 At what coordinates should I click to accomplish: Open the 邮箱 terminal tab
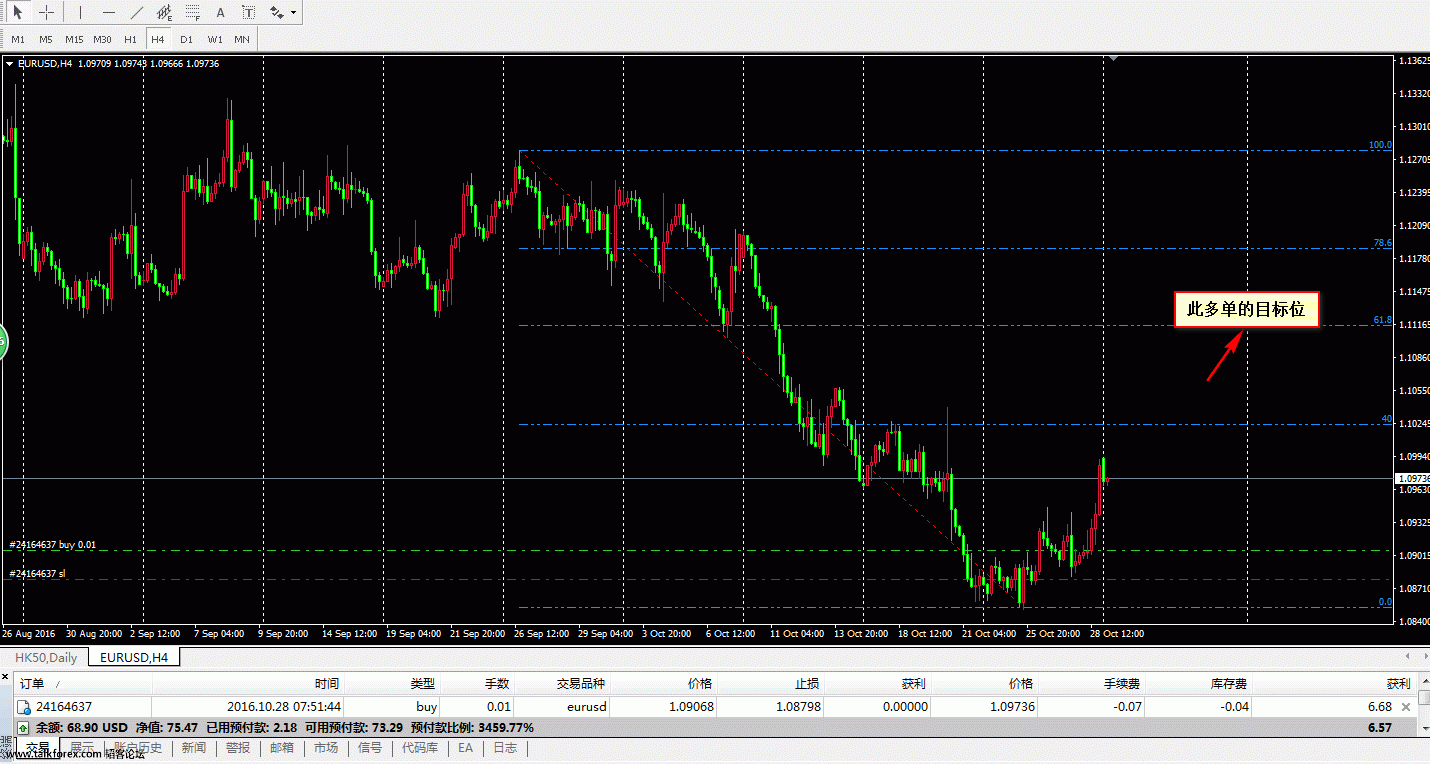pos(282,748)
